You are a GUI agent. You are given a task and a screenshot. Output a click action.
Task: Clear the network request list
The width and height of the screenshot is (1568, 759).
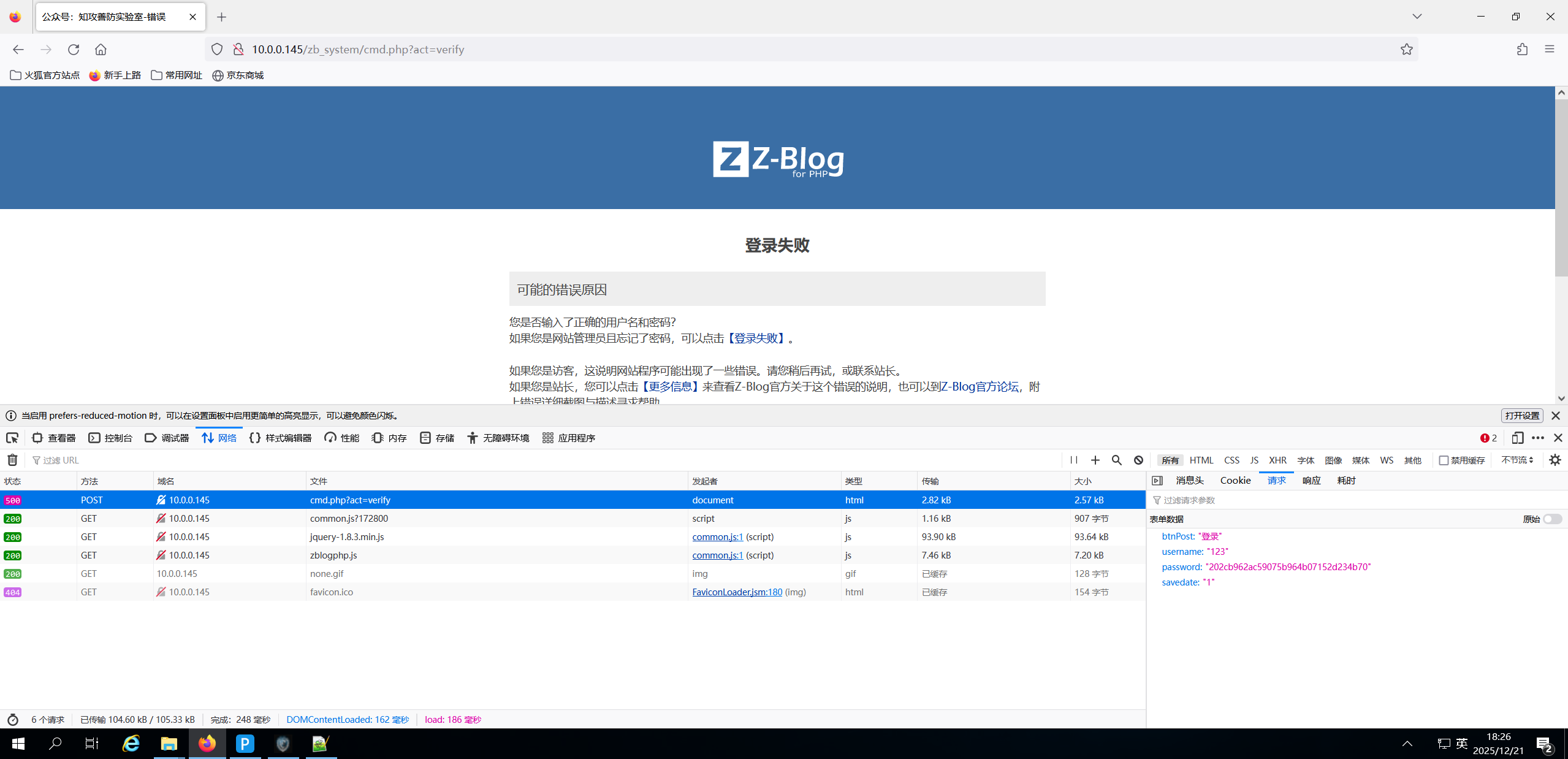pyautogui.click(x=12, y=460)
